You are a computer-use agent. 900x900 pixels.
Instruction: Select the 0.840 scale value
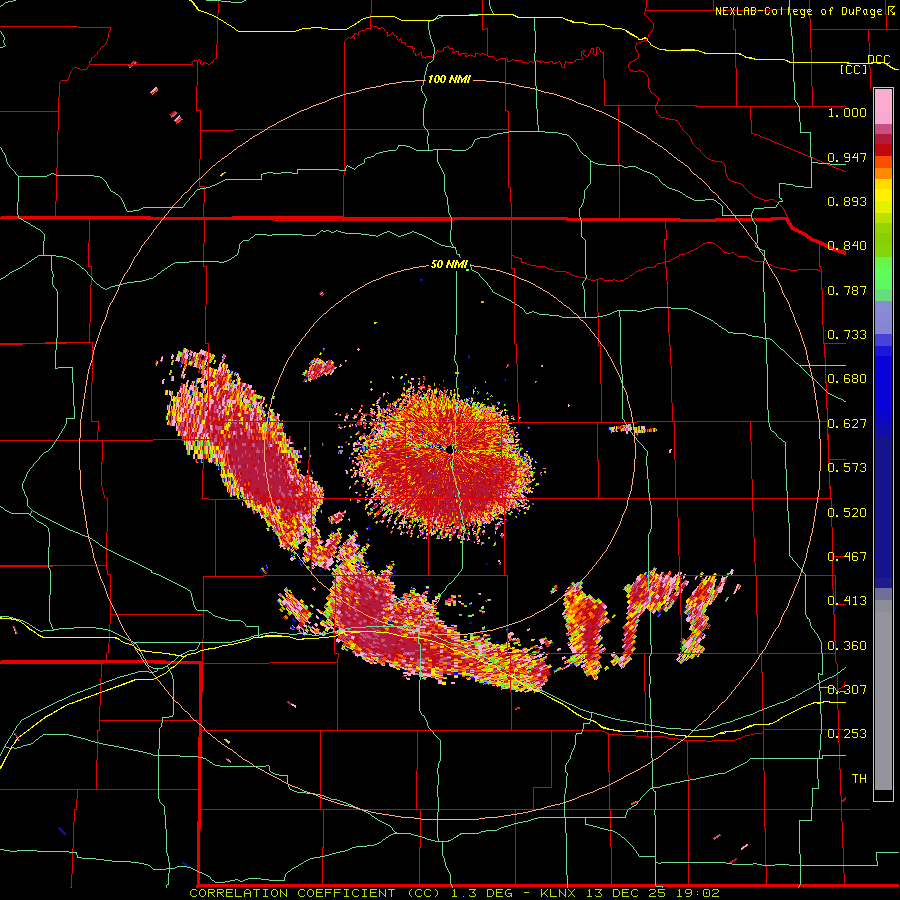pos(847,246)
